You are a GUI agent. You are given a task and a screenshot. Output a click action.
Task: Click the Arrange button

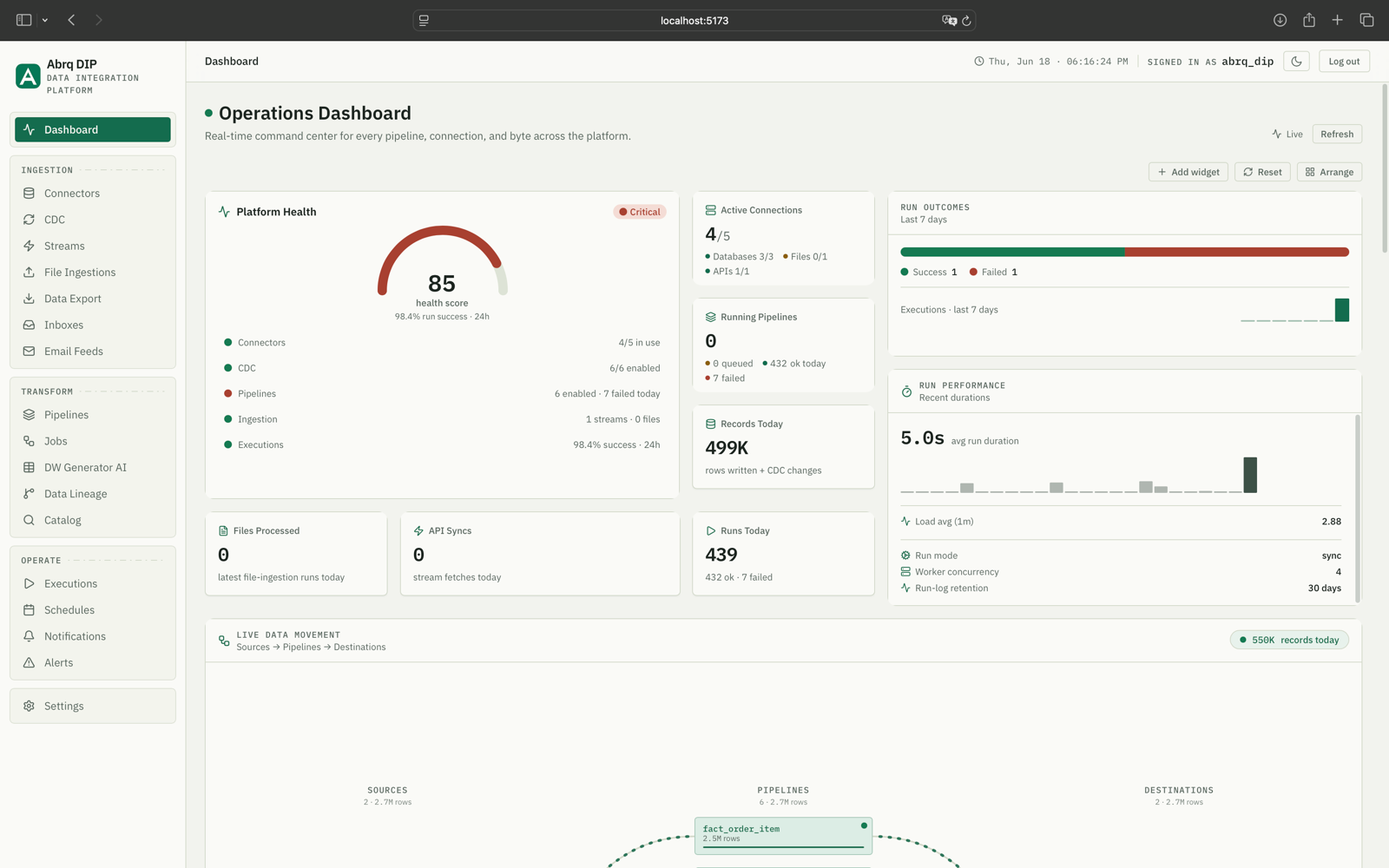click(1329, 172)
